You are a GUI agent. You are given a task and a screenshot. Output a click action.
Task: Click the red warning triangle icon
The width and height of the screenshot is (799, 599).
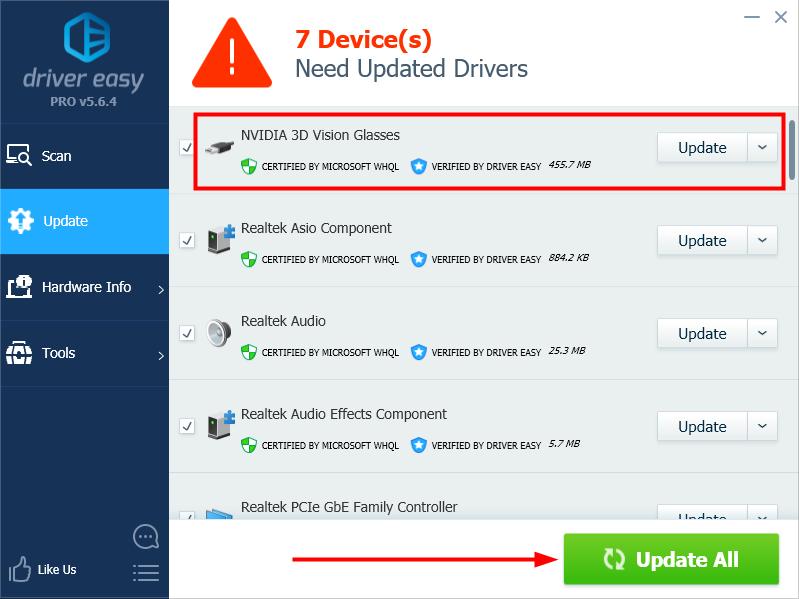(232, 52)
